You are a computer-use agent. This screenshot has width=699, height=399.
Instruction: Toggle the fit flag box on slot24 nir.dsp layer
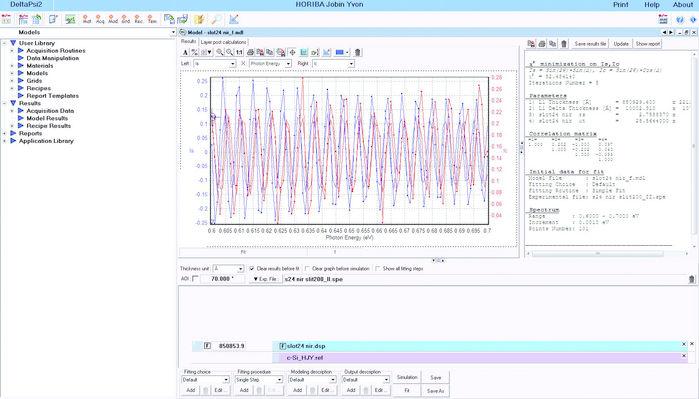click(x=282, y=346)
